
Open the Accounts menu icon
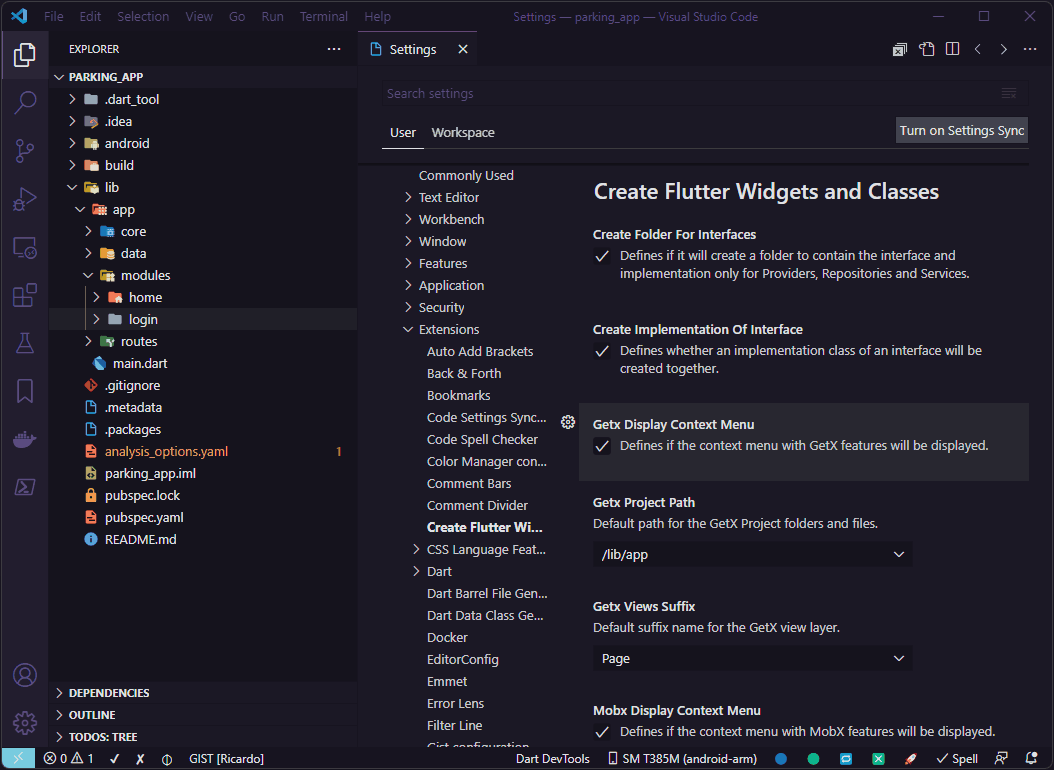pyautogui.click(x=25, y=675)
